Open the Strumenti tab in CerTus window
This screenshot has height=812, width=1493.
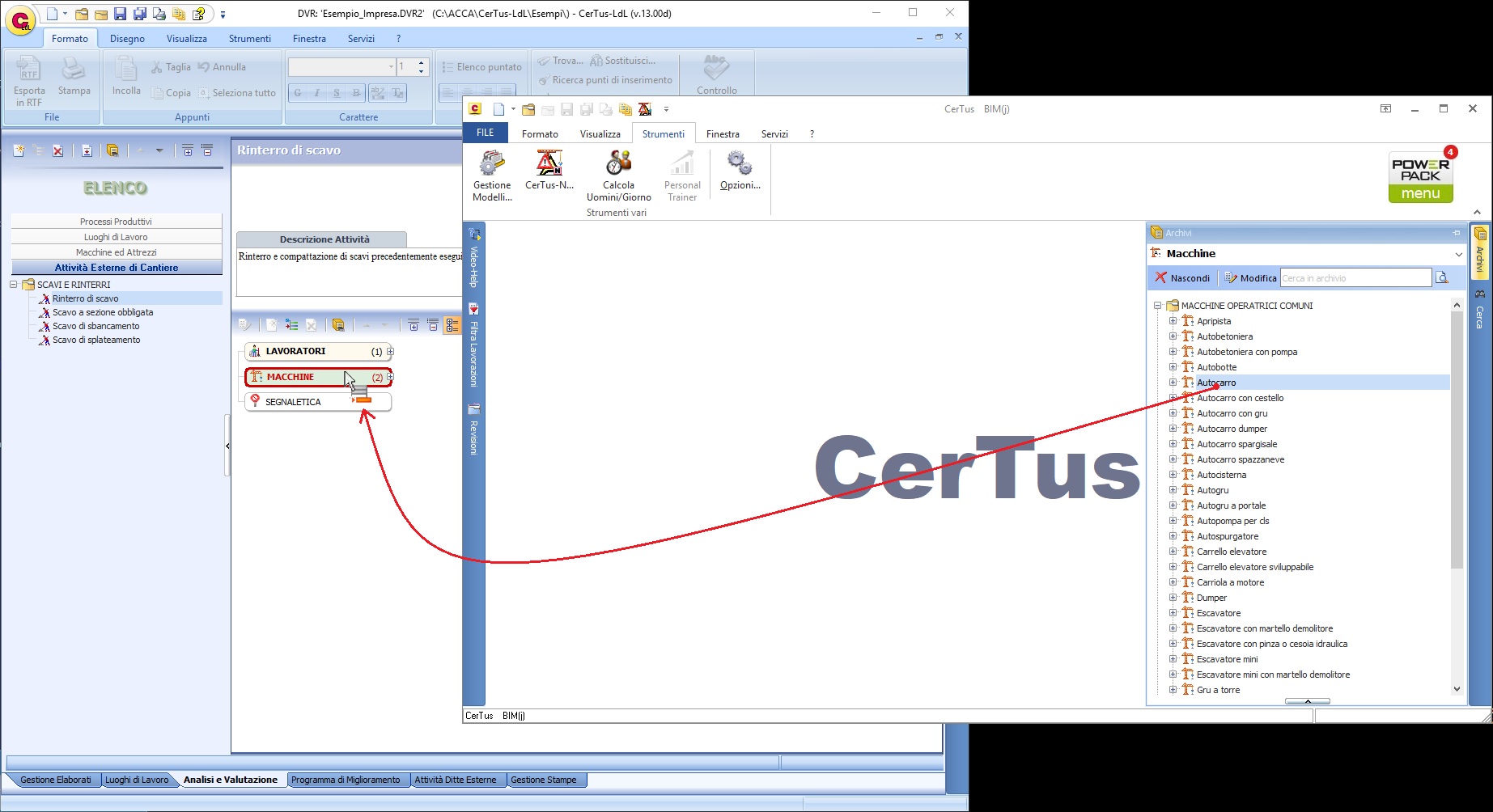point(664,134)
